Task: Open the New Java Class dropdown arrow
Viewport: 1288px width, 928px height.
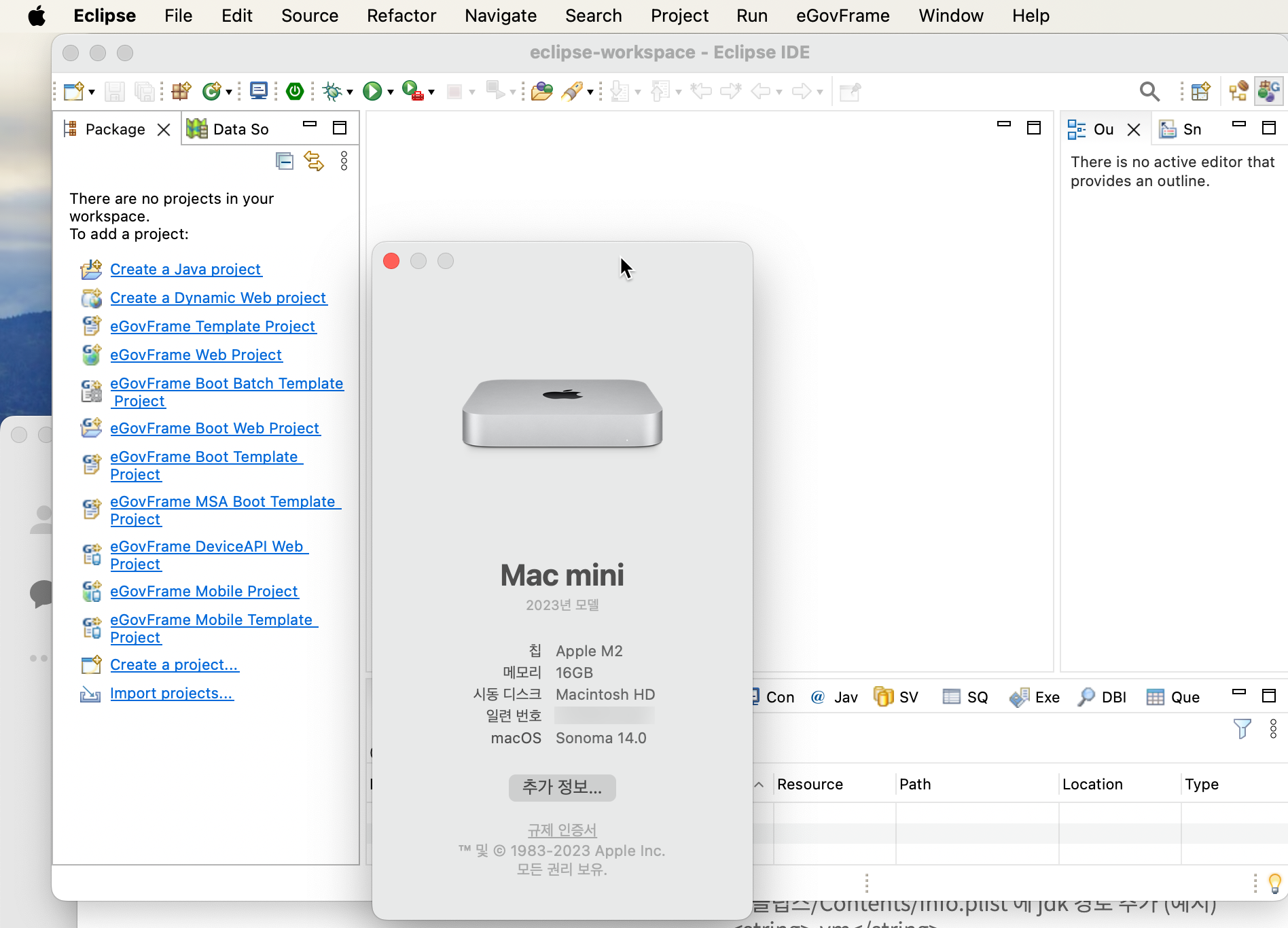Action: pos(229,92)
